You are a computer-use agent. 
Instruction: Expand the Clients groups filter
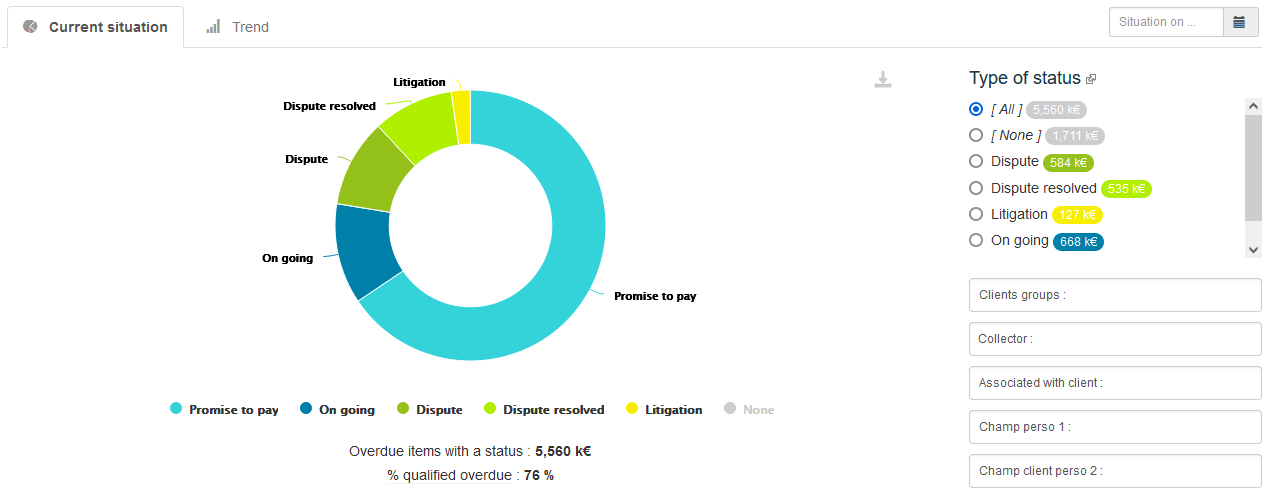[x=1115, y=295]
